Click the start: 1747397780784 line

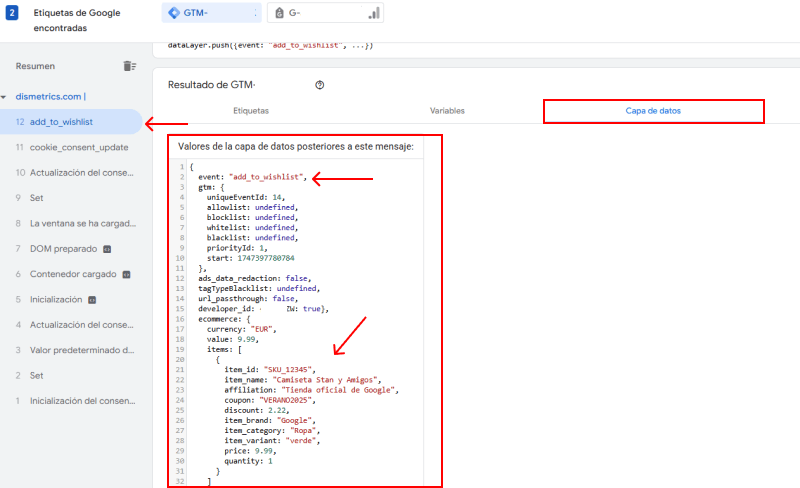tap(251, 258)
